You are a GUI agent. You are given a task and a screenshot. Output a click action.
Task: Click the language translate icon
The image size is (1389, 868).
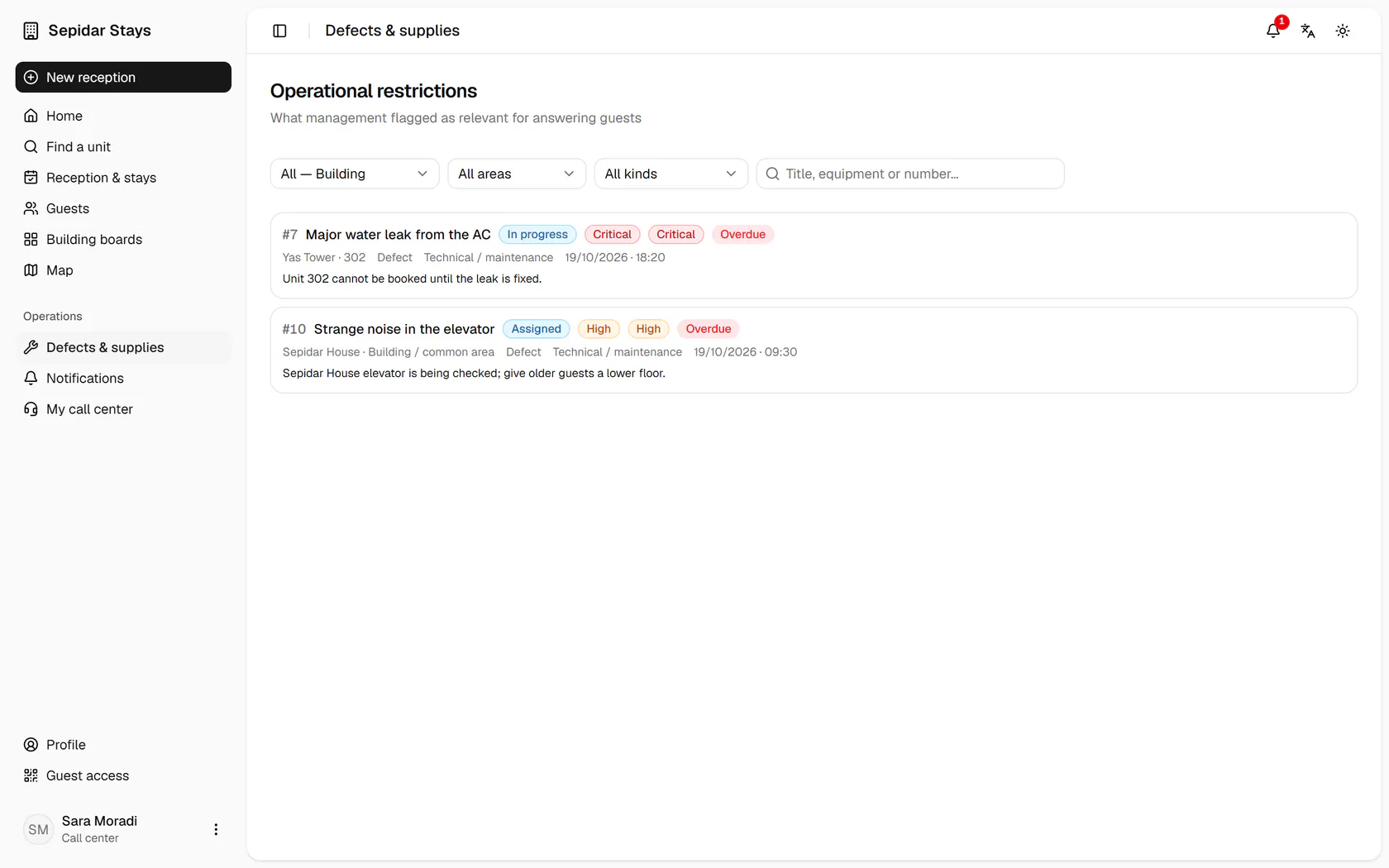(1308, 31)
